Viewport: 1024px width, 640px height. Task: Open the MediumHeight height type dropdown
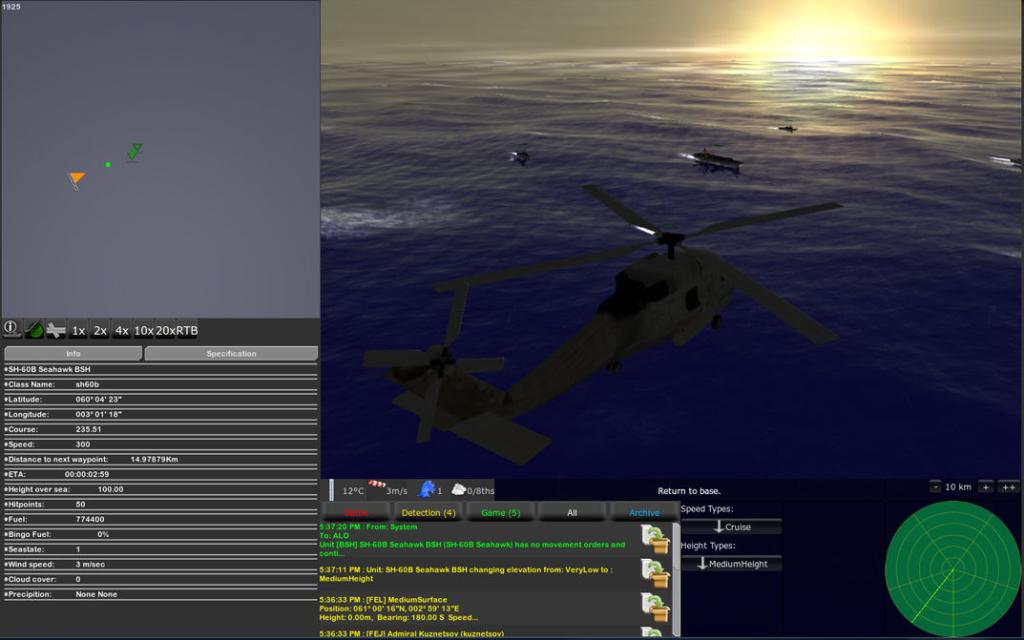tap(731, 564)
